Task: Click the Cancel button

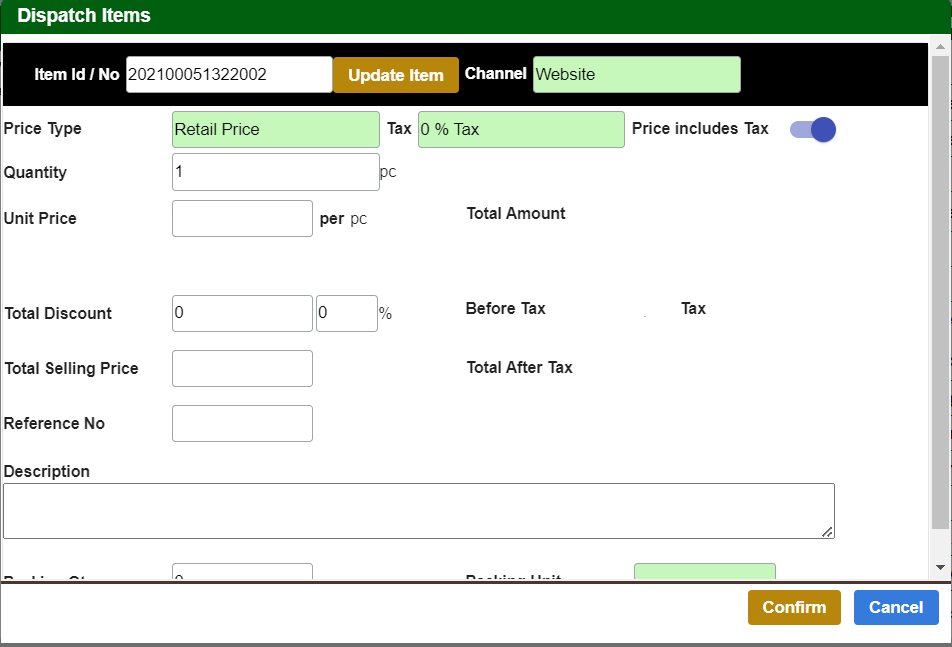Action: 895,607
